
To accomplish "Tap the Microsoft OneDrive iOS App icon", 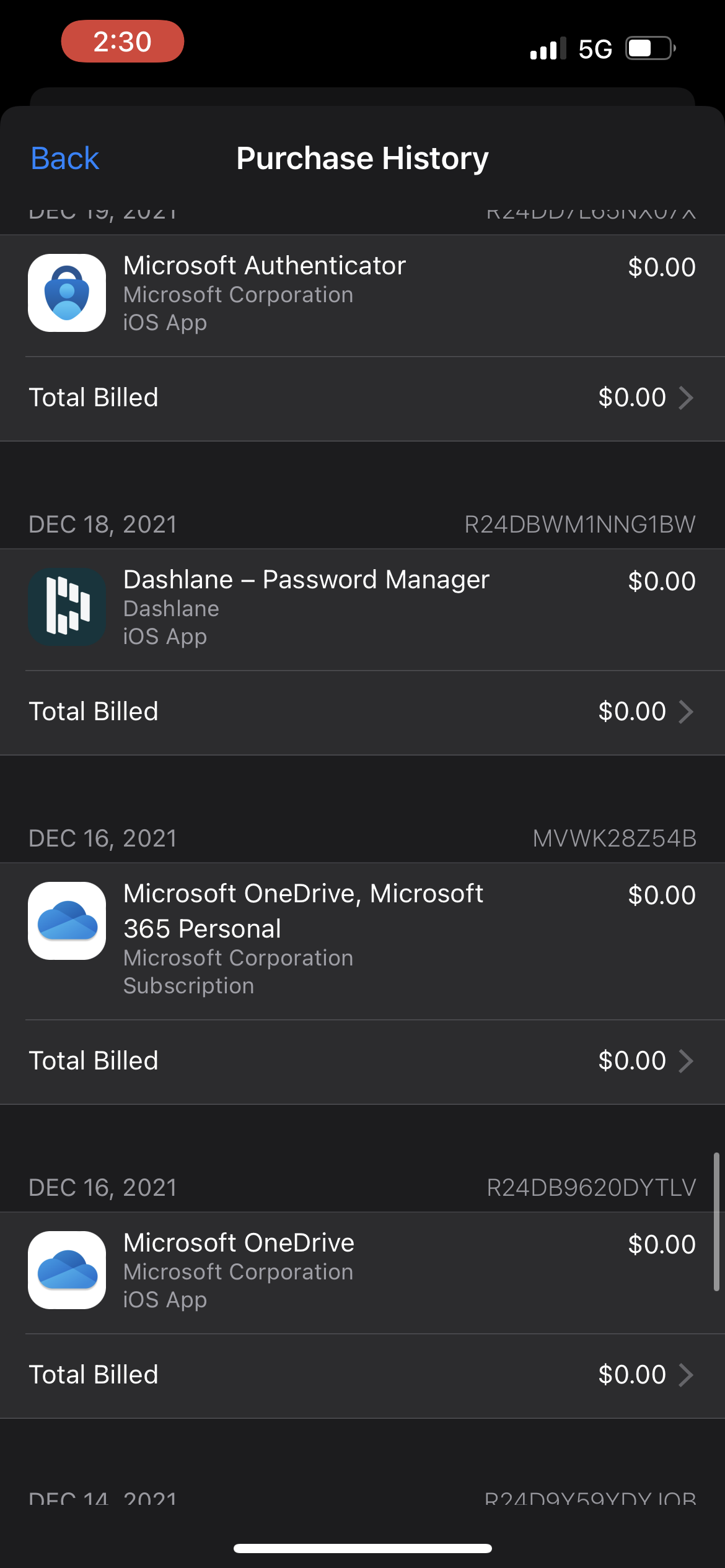I will click(x=67, y=1270).
